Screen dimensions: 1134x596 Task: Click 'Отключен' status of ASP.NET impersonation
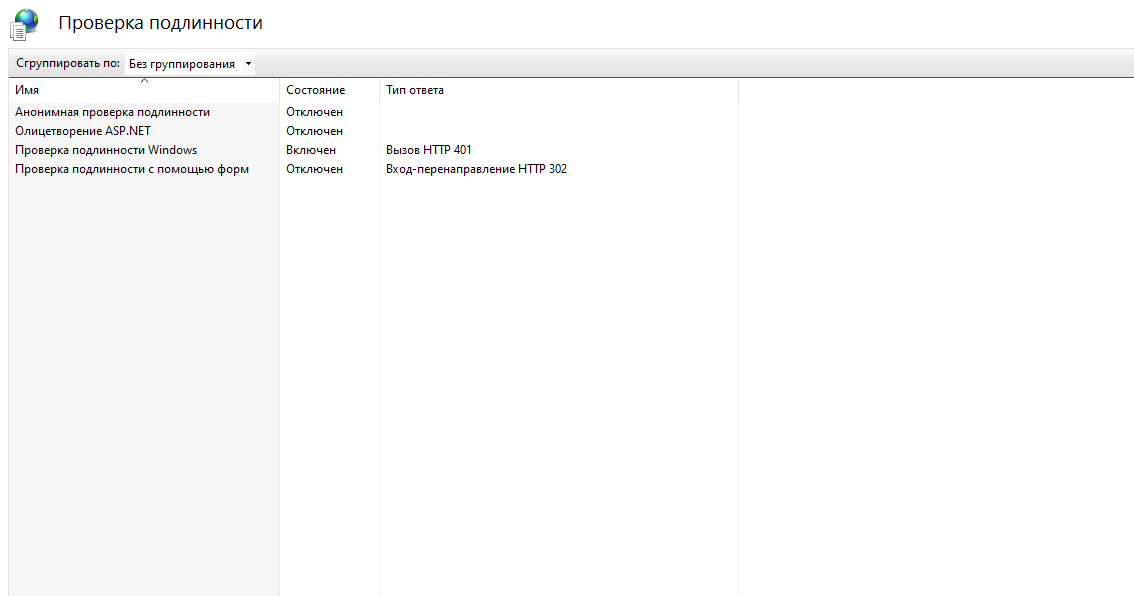pos(314,131)
